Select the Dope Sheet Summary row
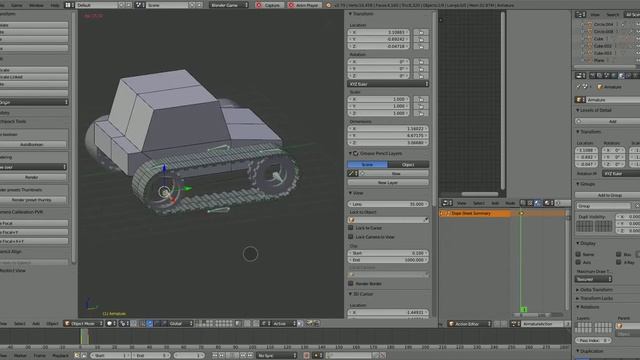The height and width of the screenshot is (360, 640). point(476,213)
